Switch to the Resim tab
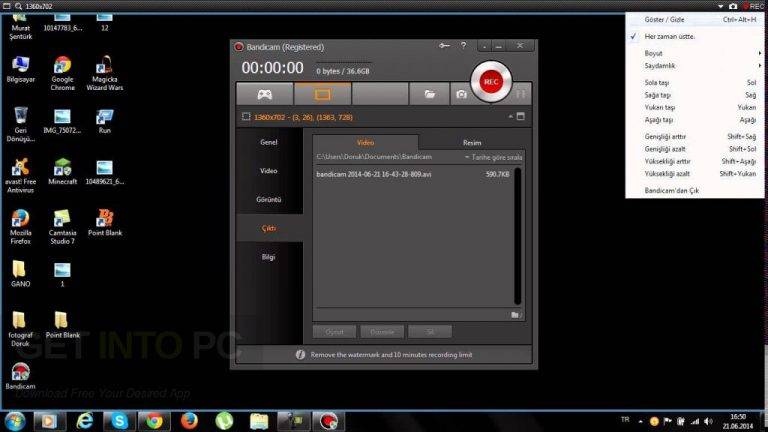The width and height of the screenshot is (768, 432). [x=472, y=143]
